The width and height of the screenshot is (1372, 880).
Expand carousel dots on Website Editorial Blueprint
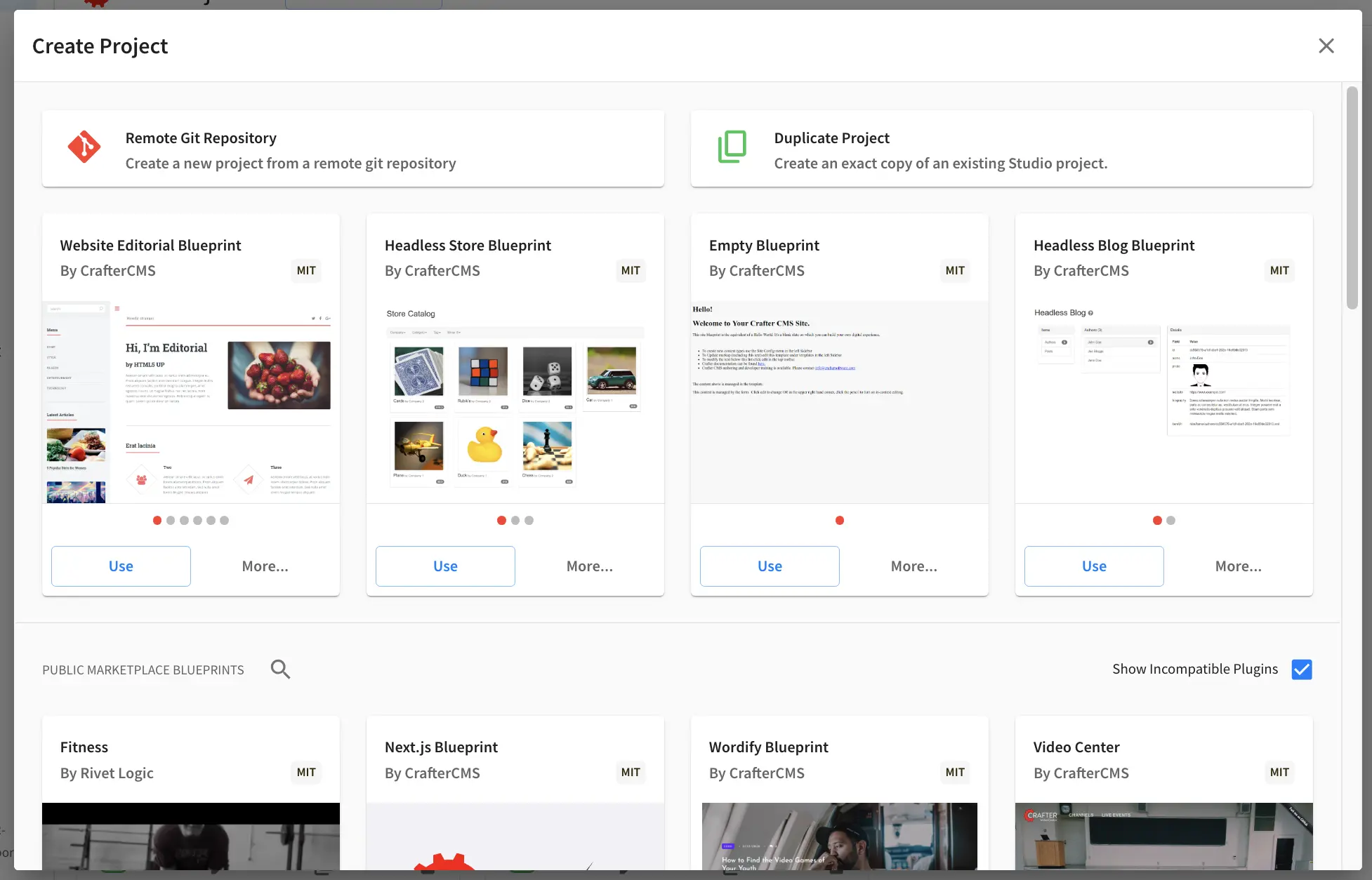(191, 520)
